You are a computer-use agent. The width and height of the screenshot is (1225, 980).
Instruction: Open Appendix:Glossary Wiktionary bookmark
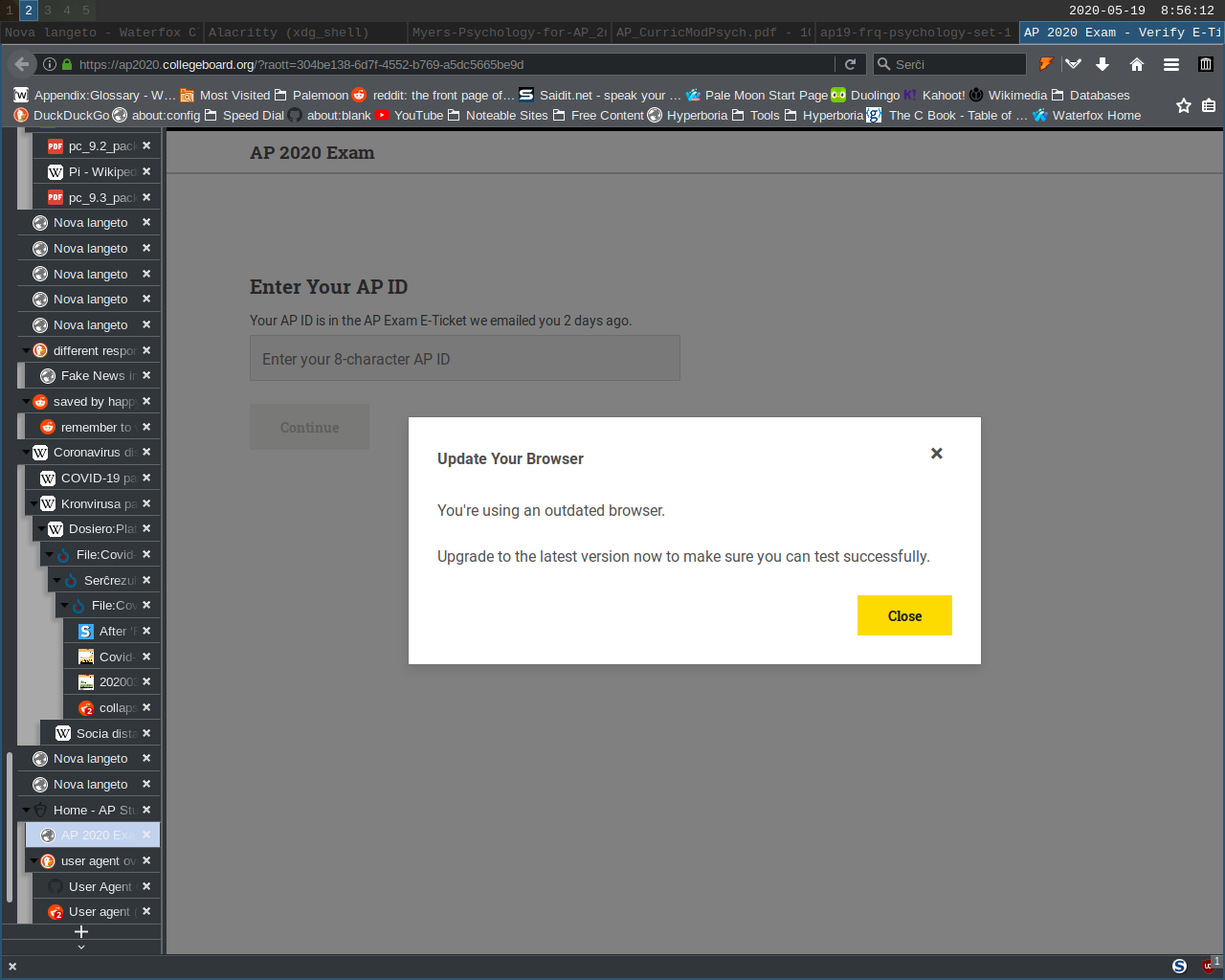95,95
